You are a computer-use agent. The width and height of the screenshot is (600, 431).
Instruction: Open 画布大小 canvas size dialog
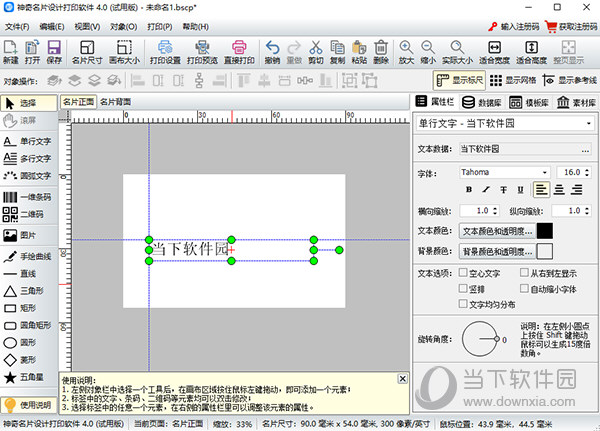tap(124, 52)
